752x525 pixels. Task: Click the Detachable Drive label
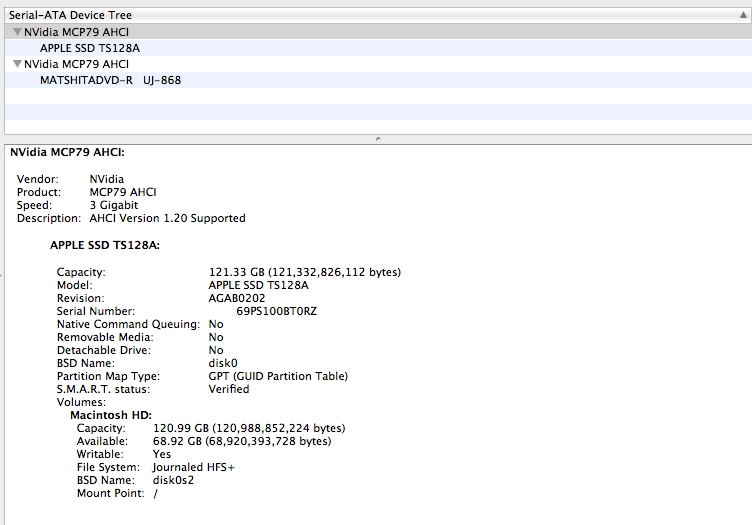coord(104,350)
